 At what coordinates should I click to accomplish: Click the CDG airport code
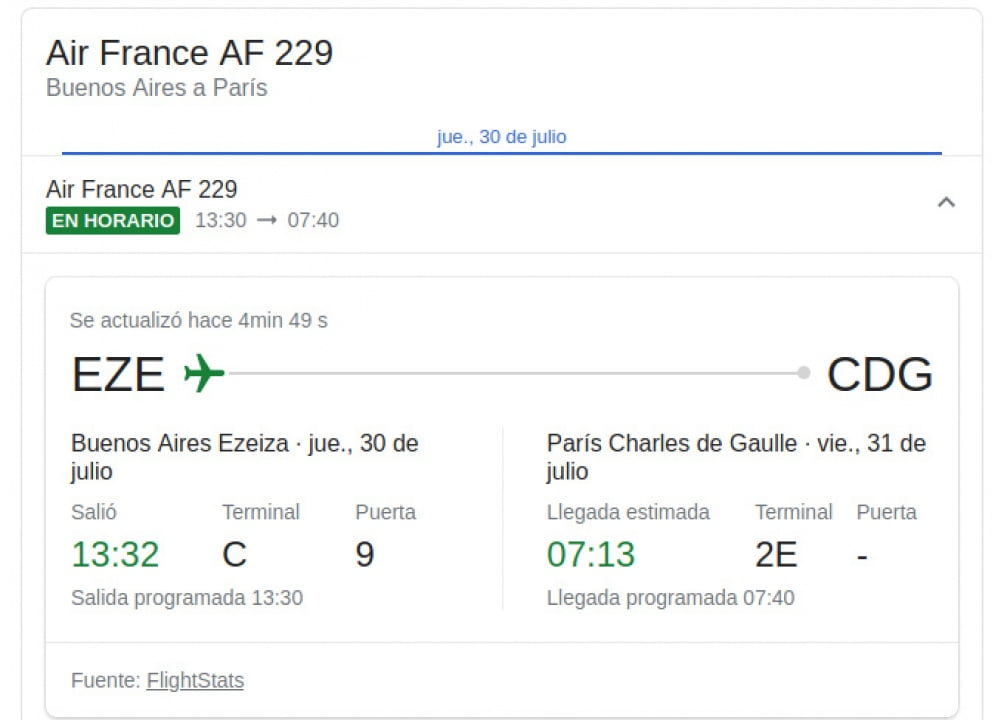[880, 375]
